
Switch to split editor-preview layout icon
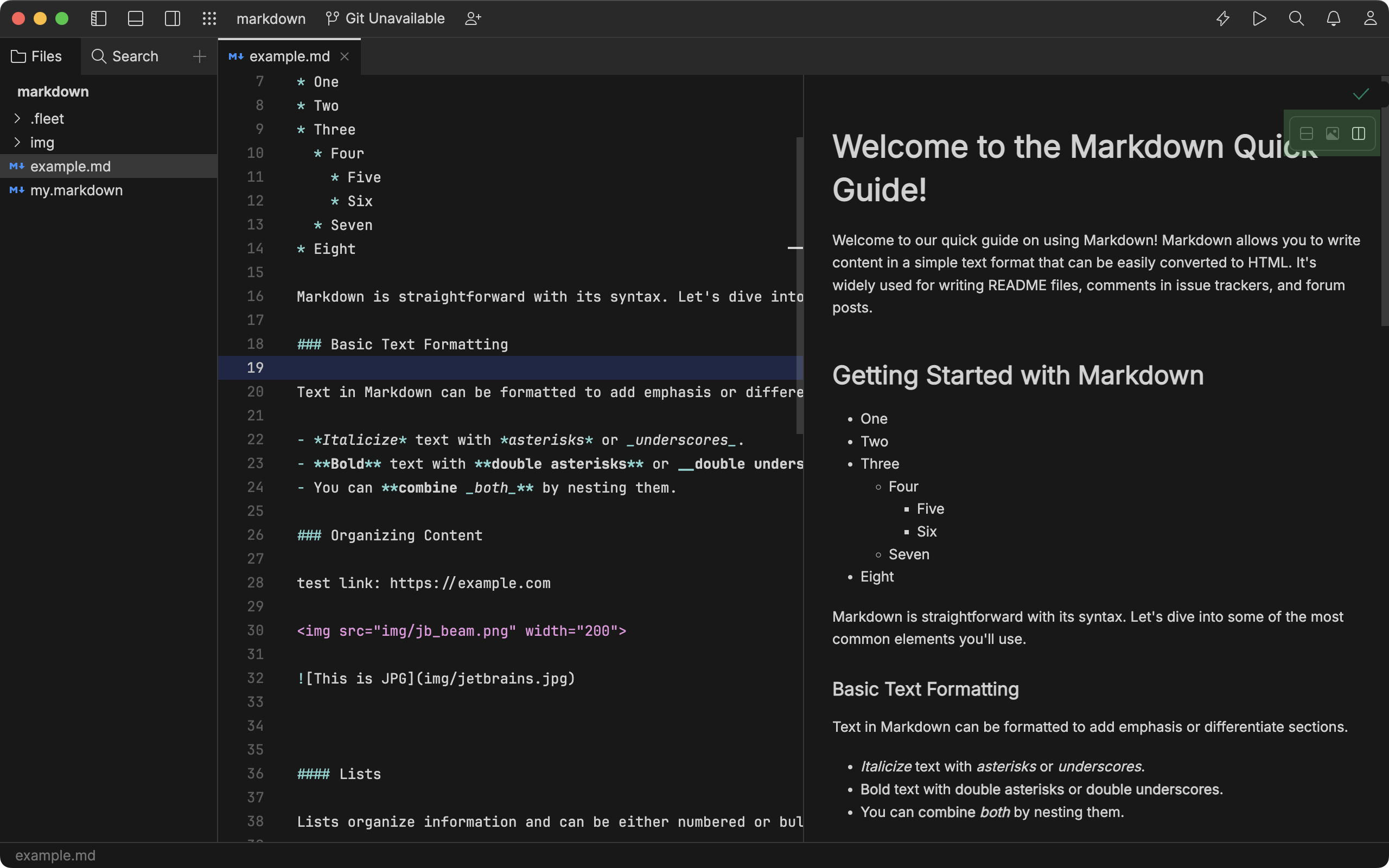coord(1359,133)
